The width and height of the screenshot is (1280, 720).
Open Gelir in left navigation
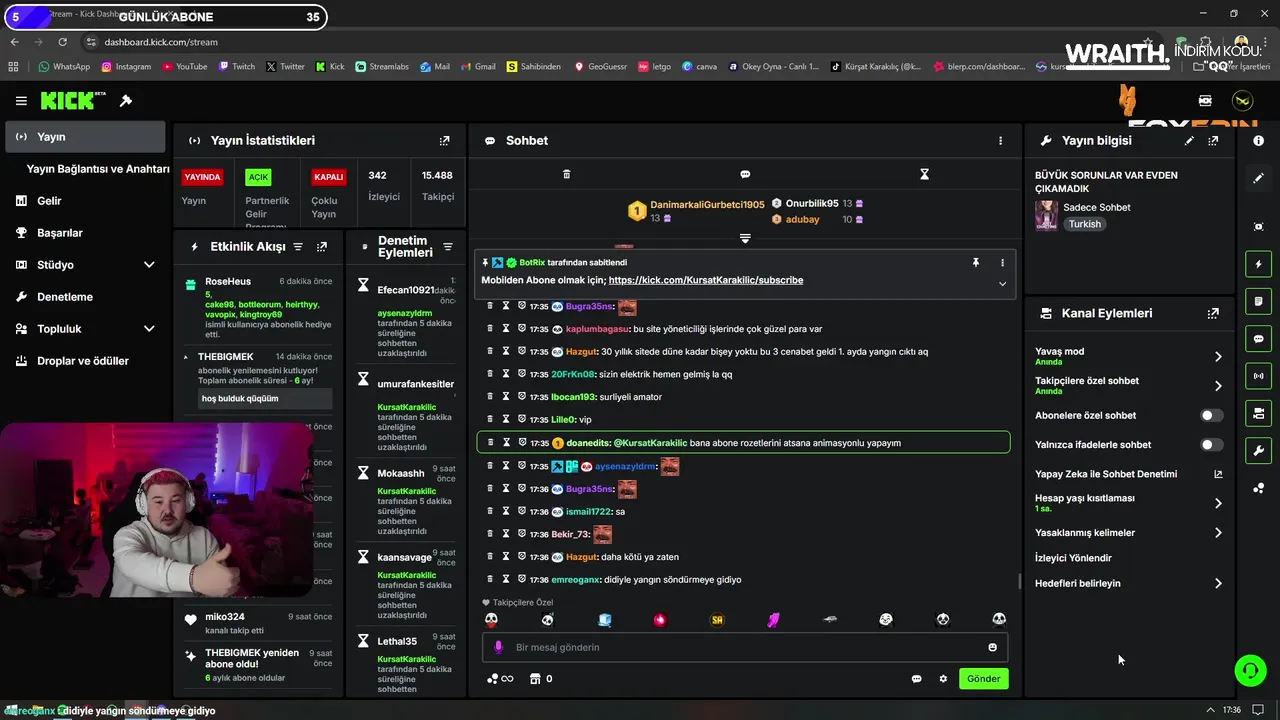tap(85, 201)
